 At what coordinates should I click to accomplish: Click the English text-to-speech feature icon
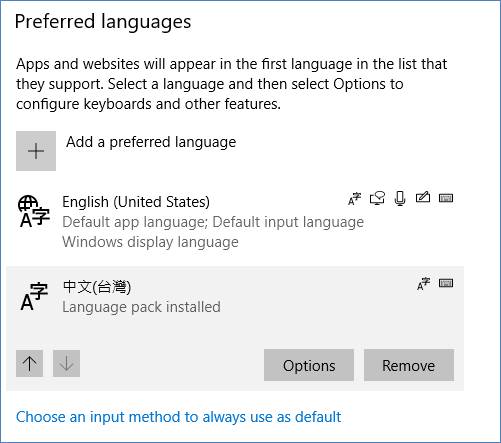click(377, 198)
